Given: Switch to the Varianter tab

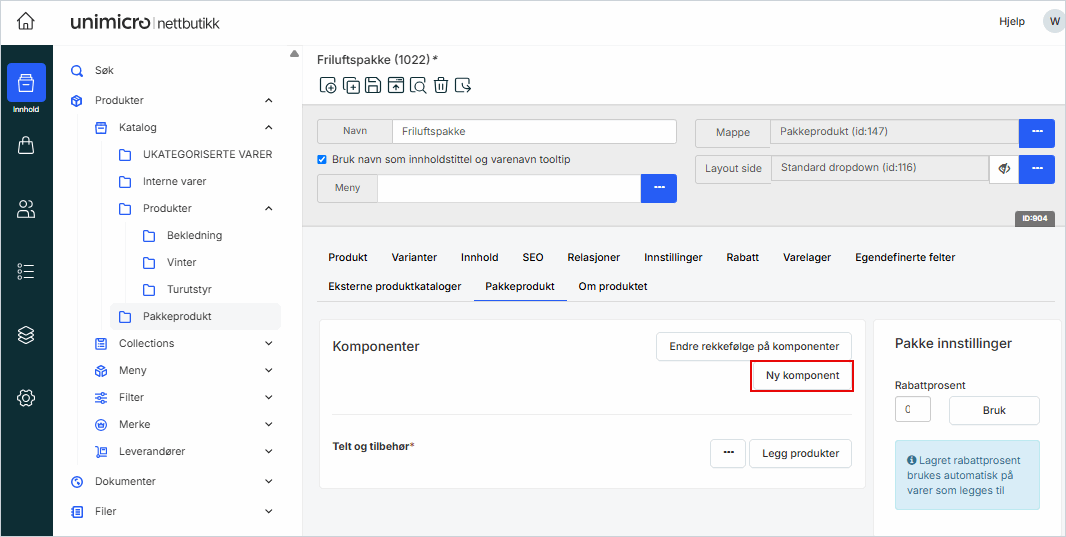Looking at the screenshot, I should 414,257.
